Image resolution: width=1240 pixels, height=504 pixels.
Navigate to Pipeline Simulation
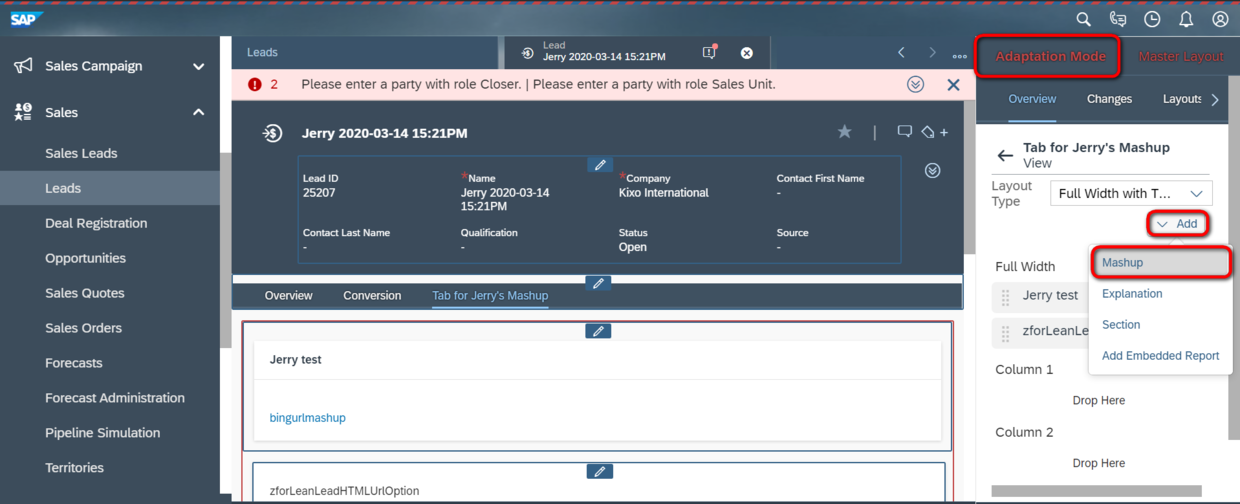click(102, 433)
